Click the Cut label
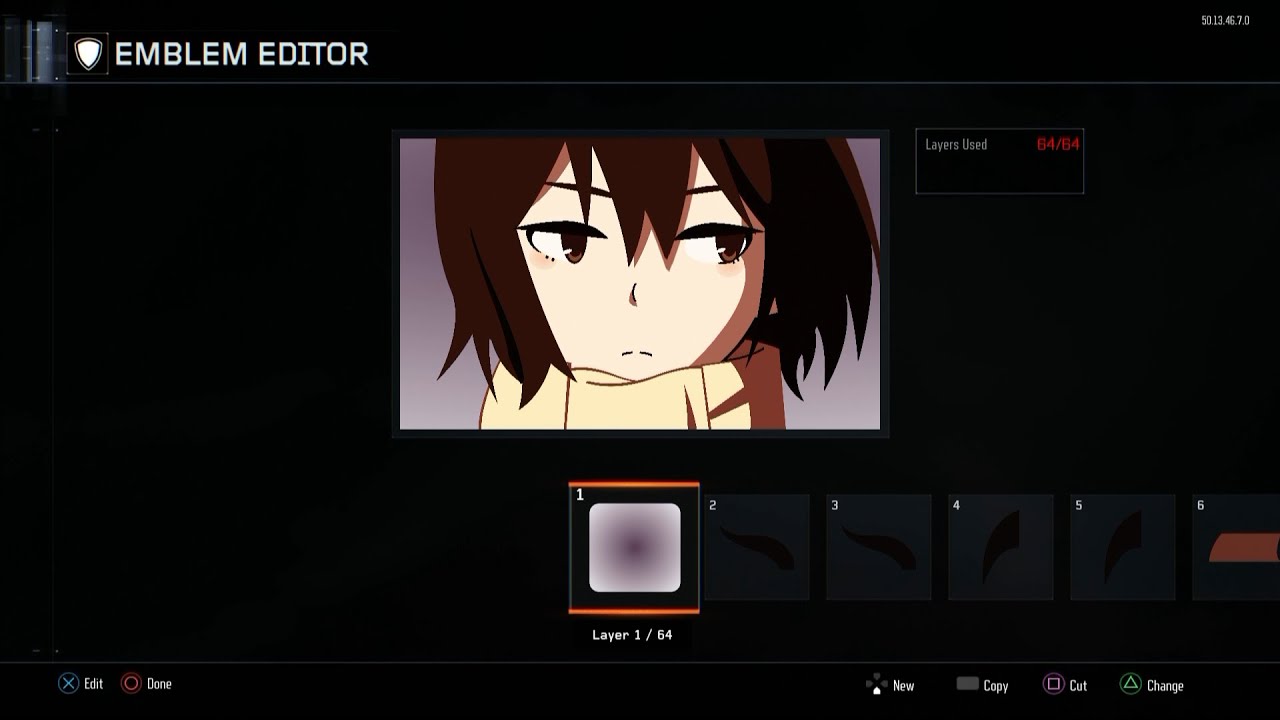The height and width of the screenshot is (720, 1280). click(1078, 686)
